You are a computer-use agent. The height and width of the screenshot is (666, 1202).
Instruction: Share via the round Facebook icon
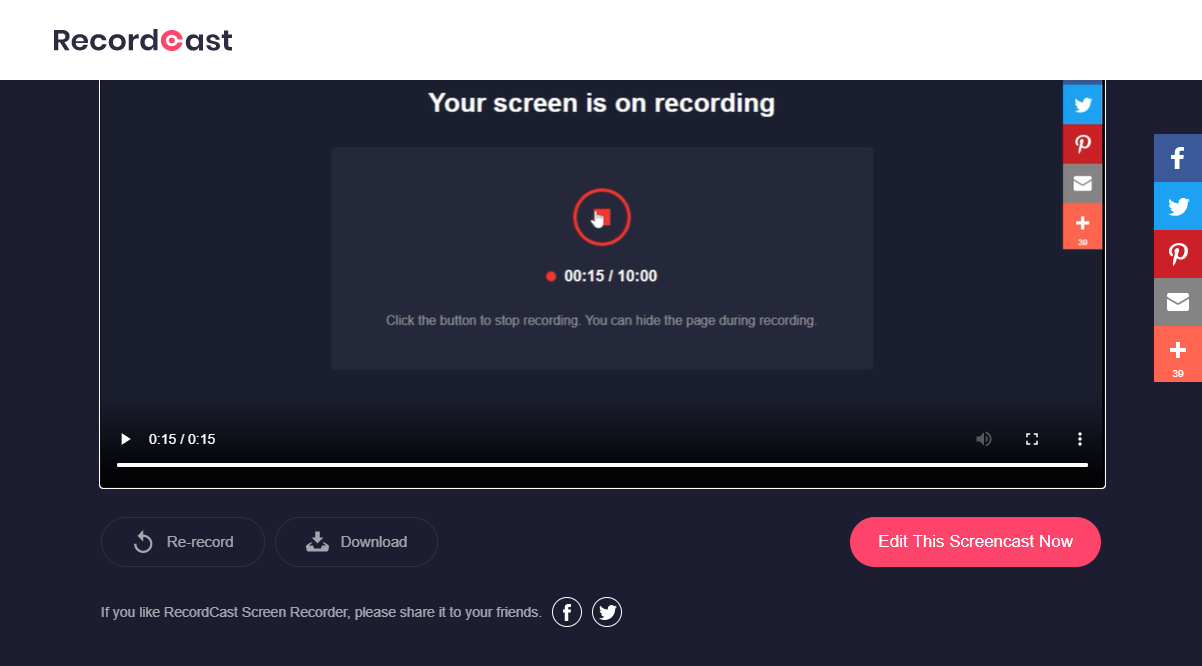[x=567, y=612]
